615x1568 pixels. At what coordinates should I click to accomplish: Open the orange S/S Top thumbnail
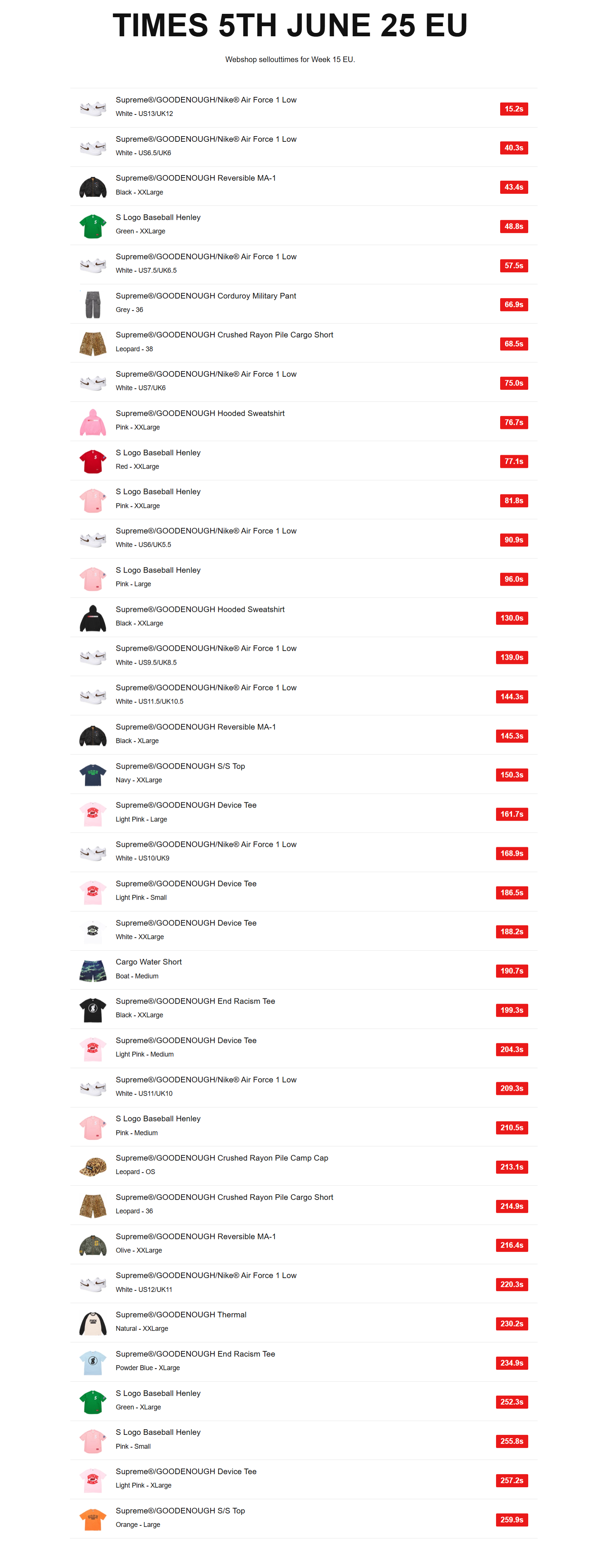pos(92,1520)
